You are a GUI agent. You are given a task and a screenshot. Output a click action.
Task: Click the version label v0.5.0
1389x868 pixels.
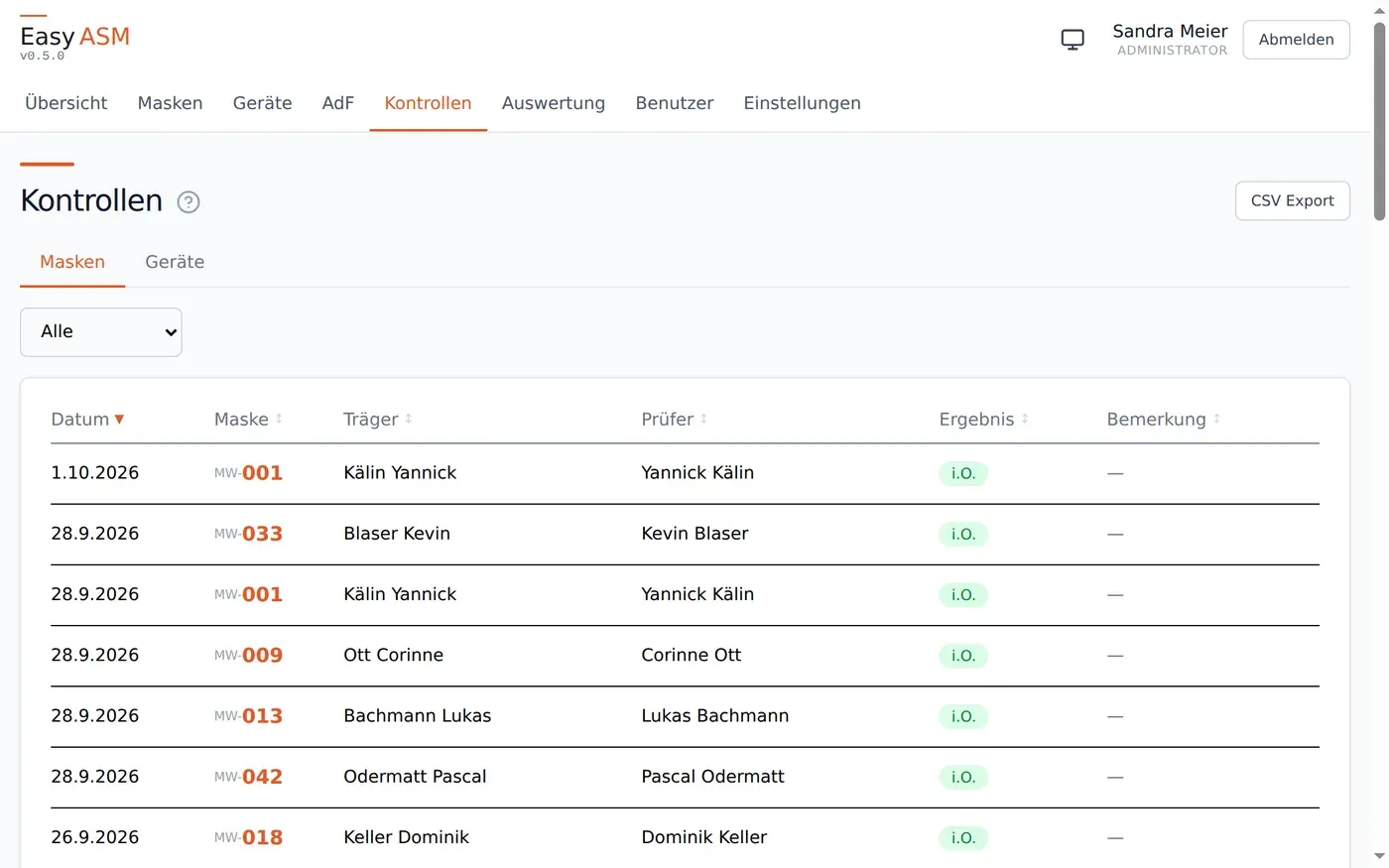pos(43,57)
